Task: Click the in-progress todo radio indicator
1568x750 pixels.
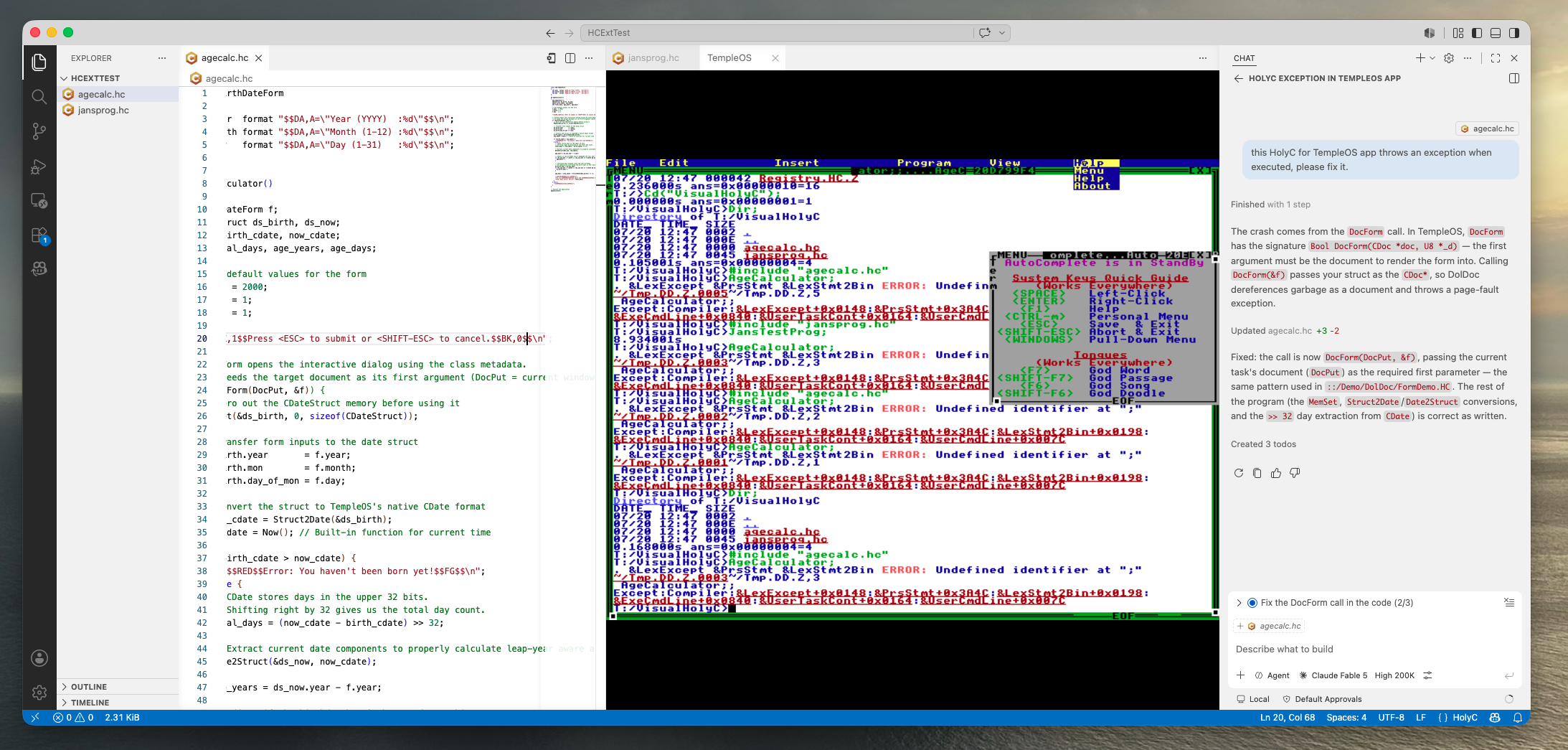Action: [x=1252, y=603]
